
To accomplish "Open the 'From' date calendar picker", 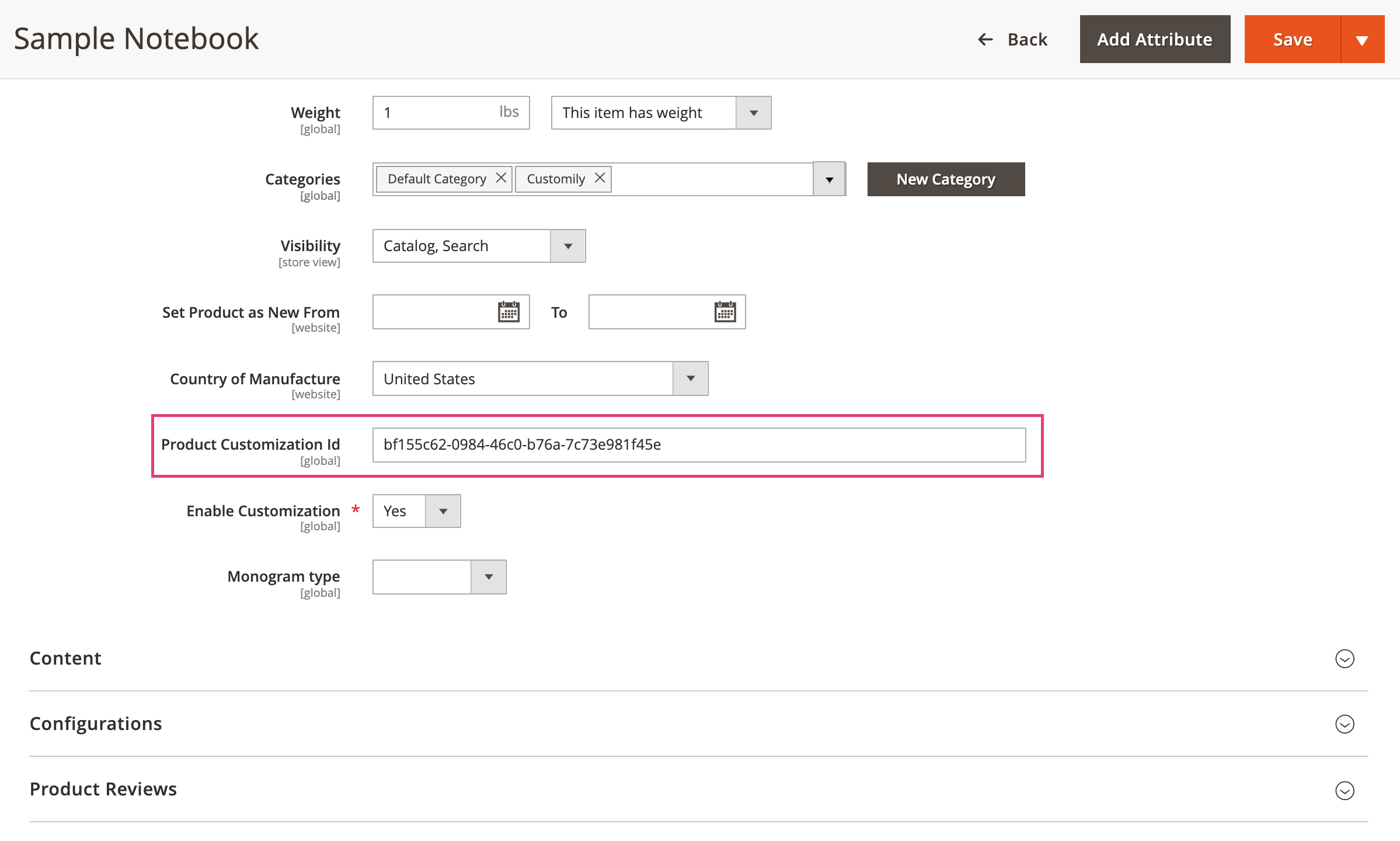I will [x=509, y=312].
